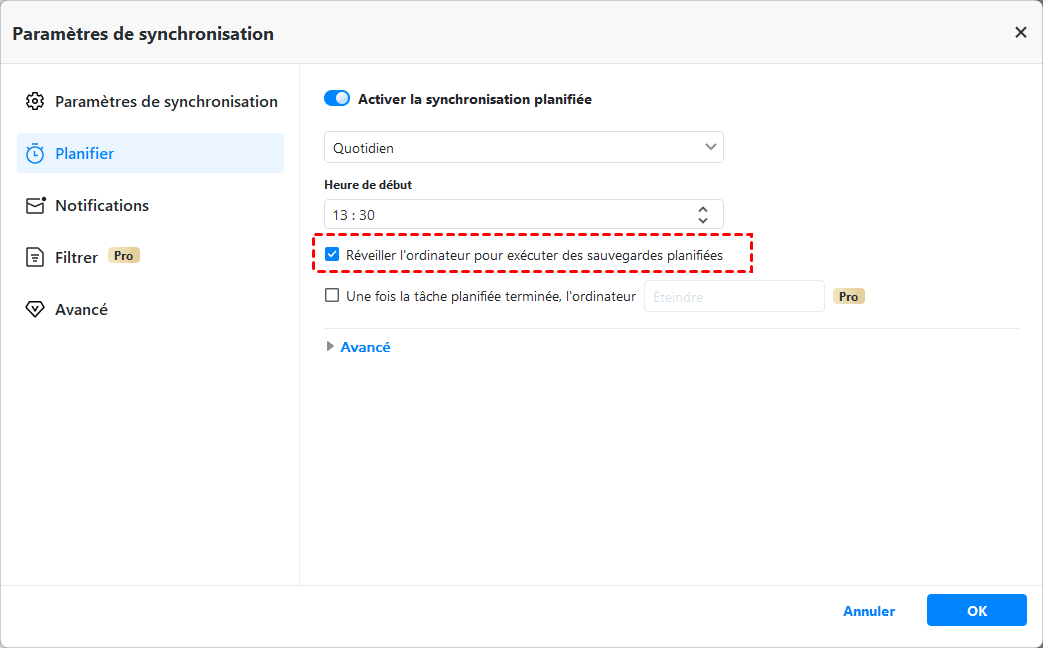The height and width of the screenshot is (648, 1043).
Task: Click the Annuler button
Action: click(869, 611)
